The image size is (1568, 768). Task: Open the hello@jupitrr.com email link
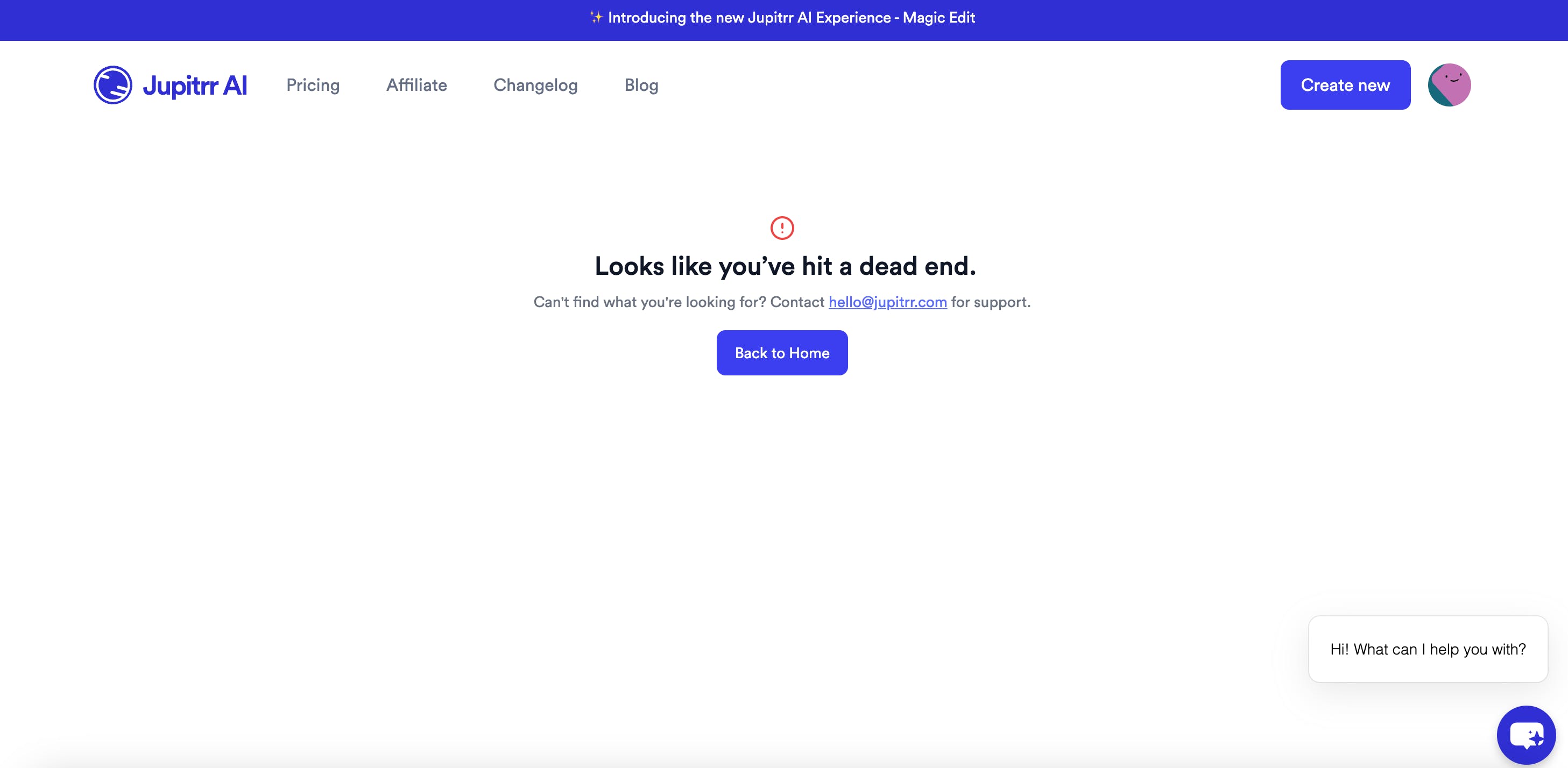point(887,302)
